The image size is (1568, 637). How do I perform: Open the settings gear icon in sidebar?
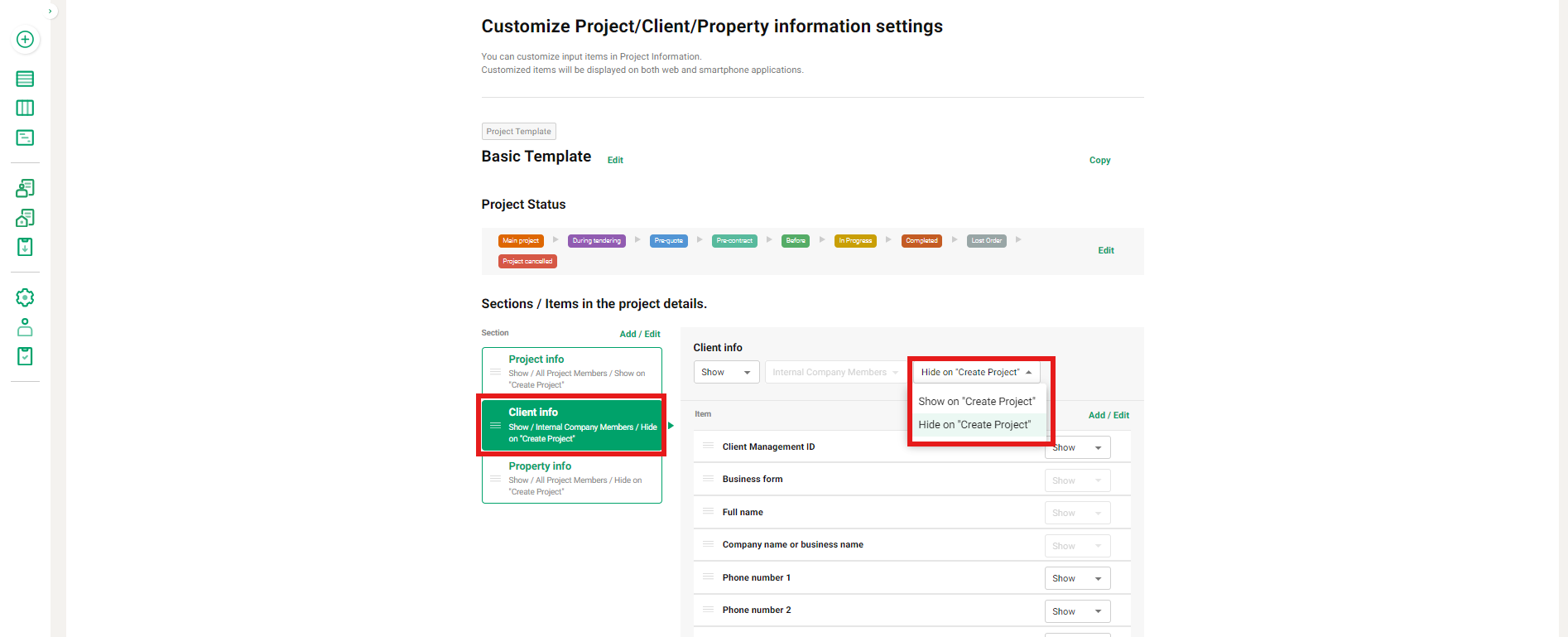tap(25, 297)
